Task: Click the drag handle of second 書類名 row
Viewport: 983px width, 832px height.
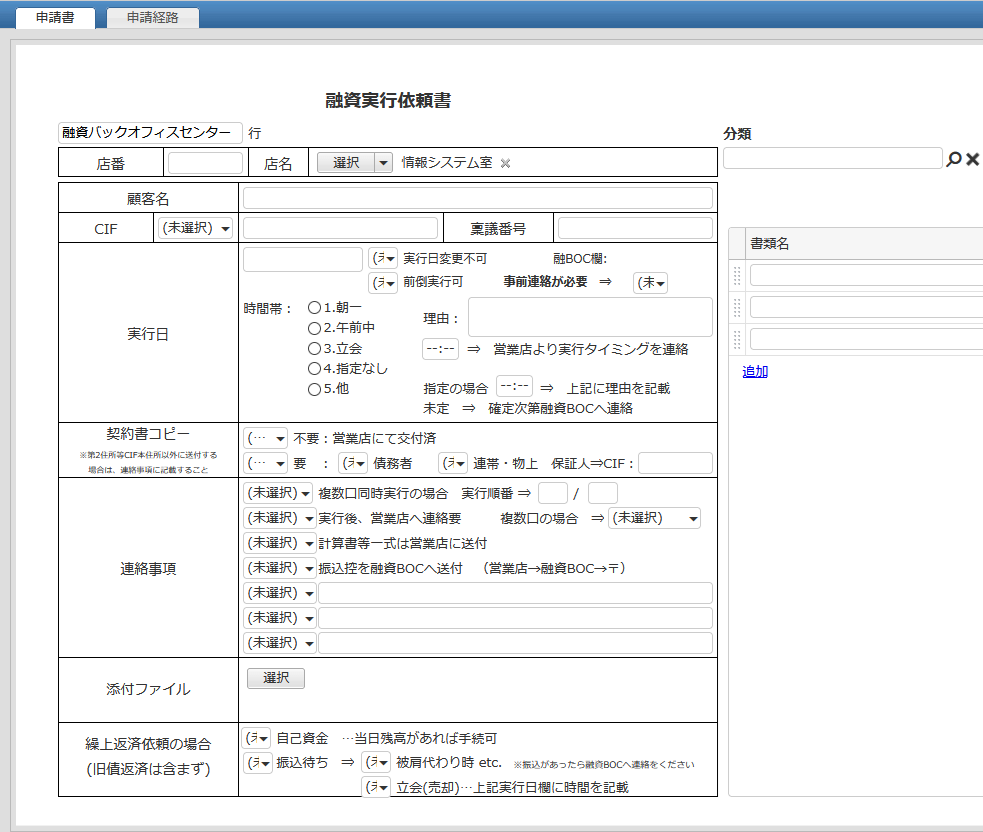Action: [738, 307]
